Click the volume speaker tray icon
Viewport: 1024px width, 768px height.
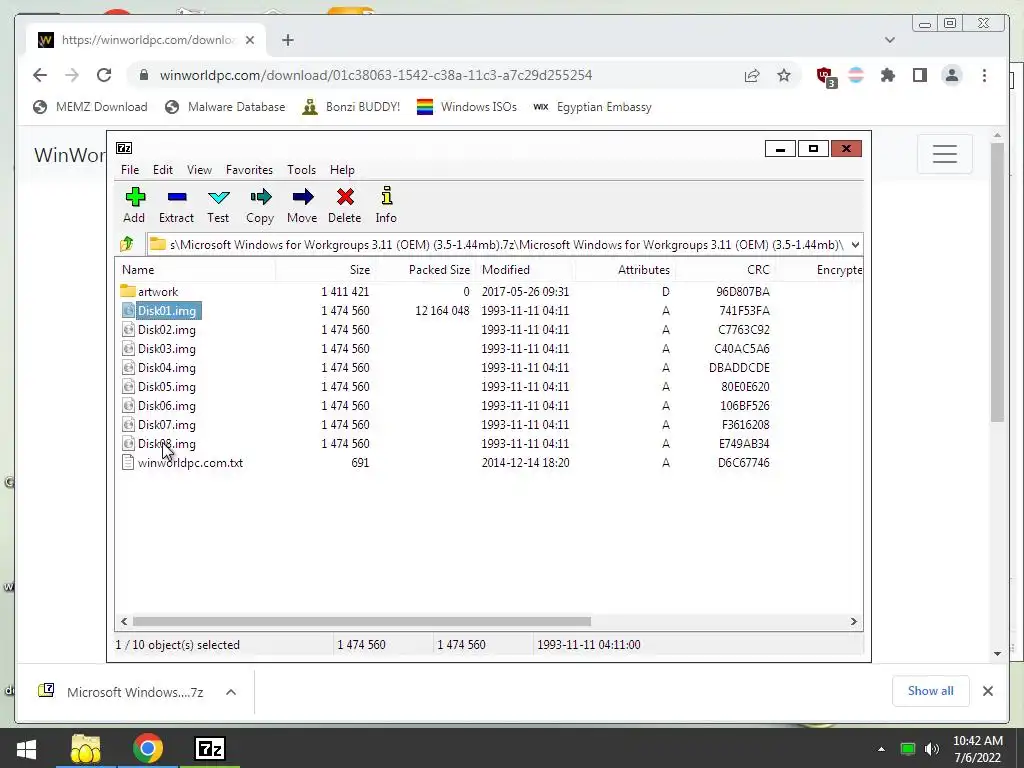click(932, 749)
